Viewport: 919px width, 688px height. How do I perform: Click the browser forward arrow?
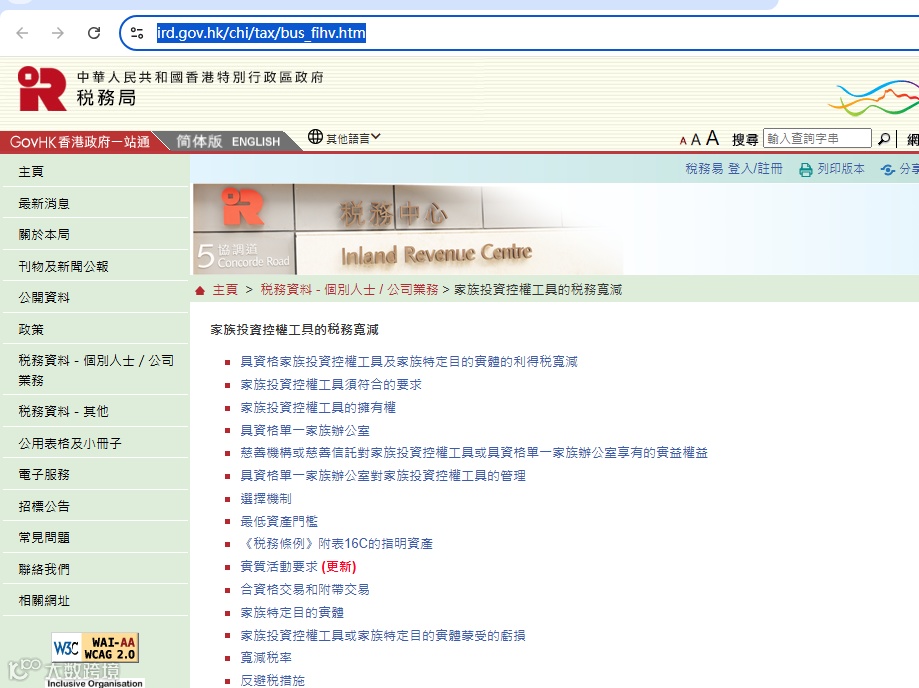[57, 33]
